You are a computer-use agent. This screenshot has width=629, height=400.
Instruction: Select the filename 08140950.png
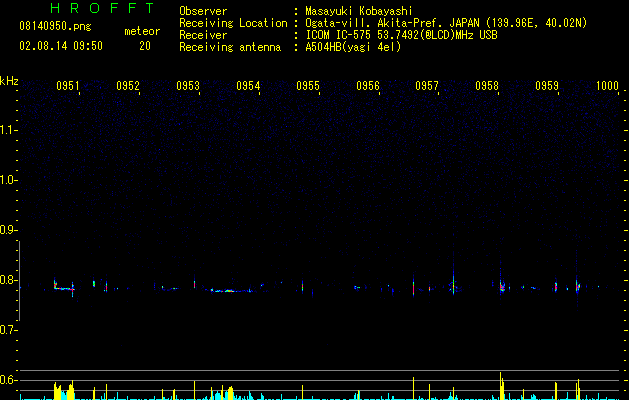tap(55, 27)
